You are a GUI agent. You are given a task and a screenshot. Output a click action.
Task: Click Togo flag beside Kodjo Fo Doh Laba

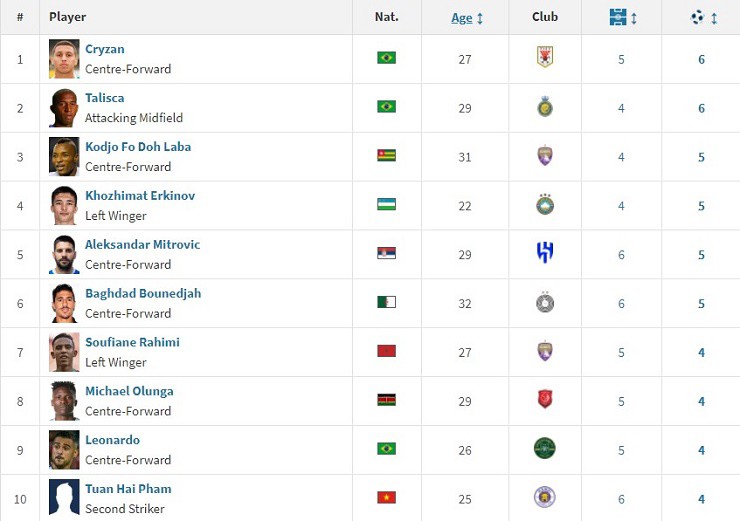pos(386,155)
